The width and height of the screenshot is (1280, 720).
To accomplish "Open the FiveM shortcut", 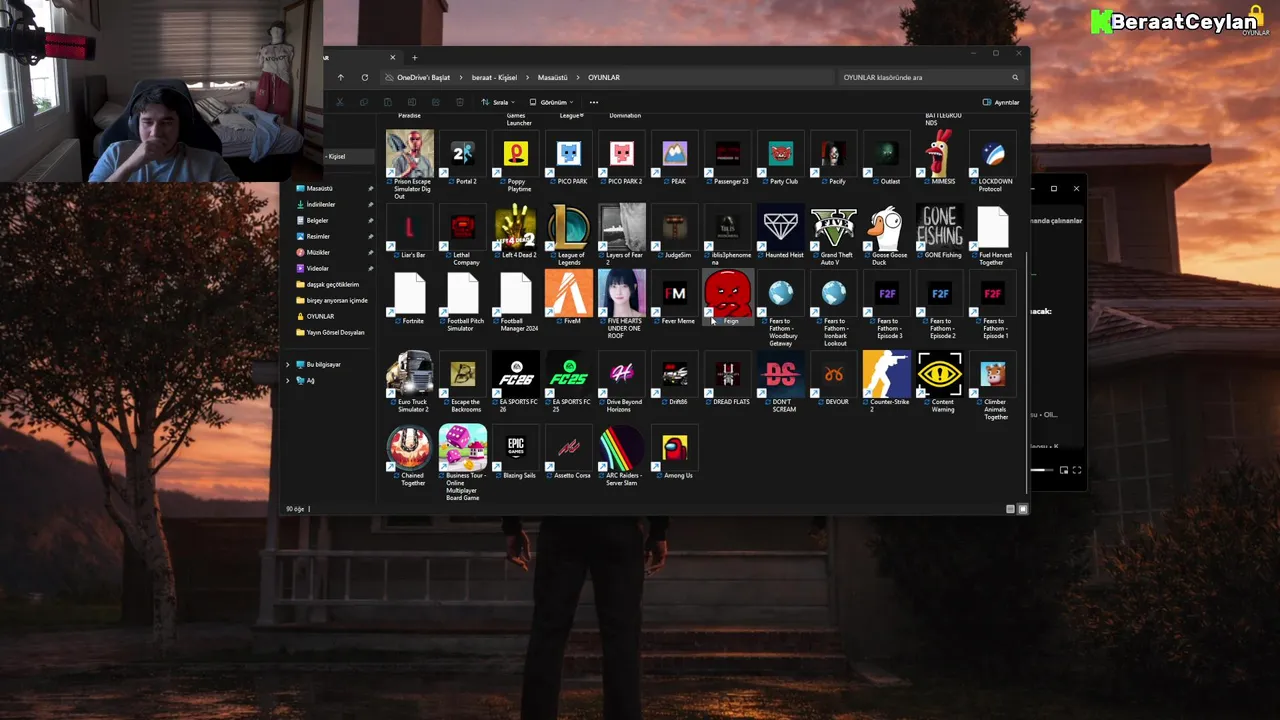I will 569,297.
